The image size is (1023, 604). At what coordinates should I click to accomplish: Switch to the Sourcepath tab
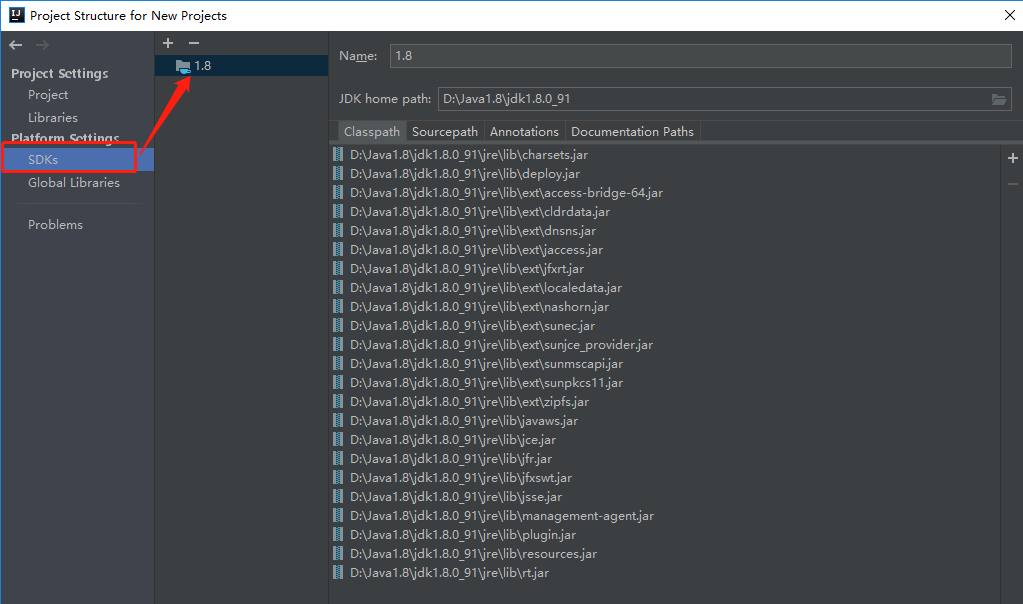pos(444,131)
